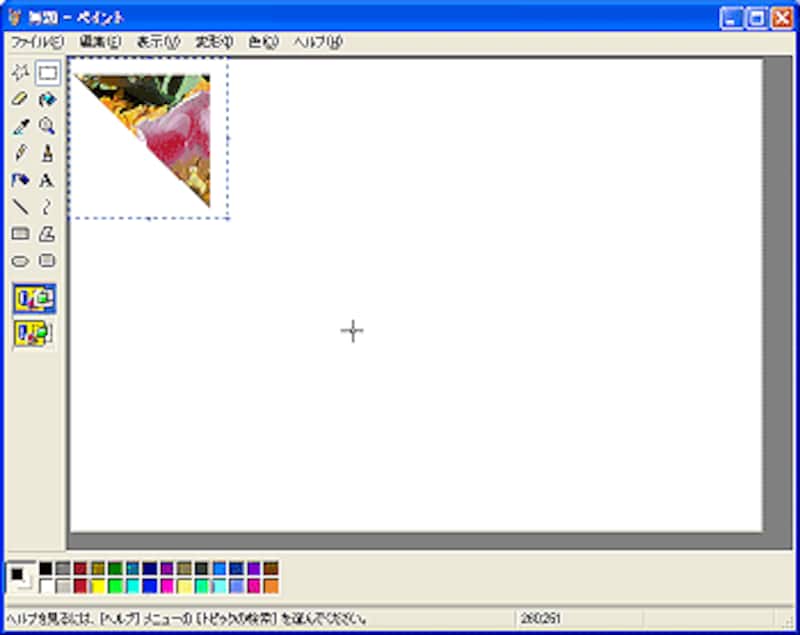Choose the straight Line tool

point(20,207)
